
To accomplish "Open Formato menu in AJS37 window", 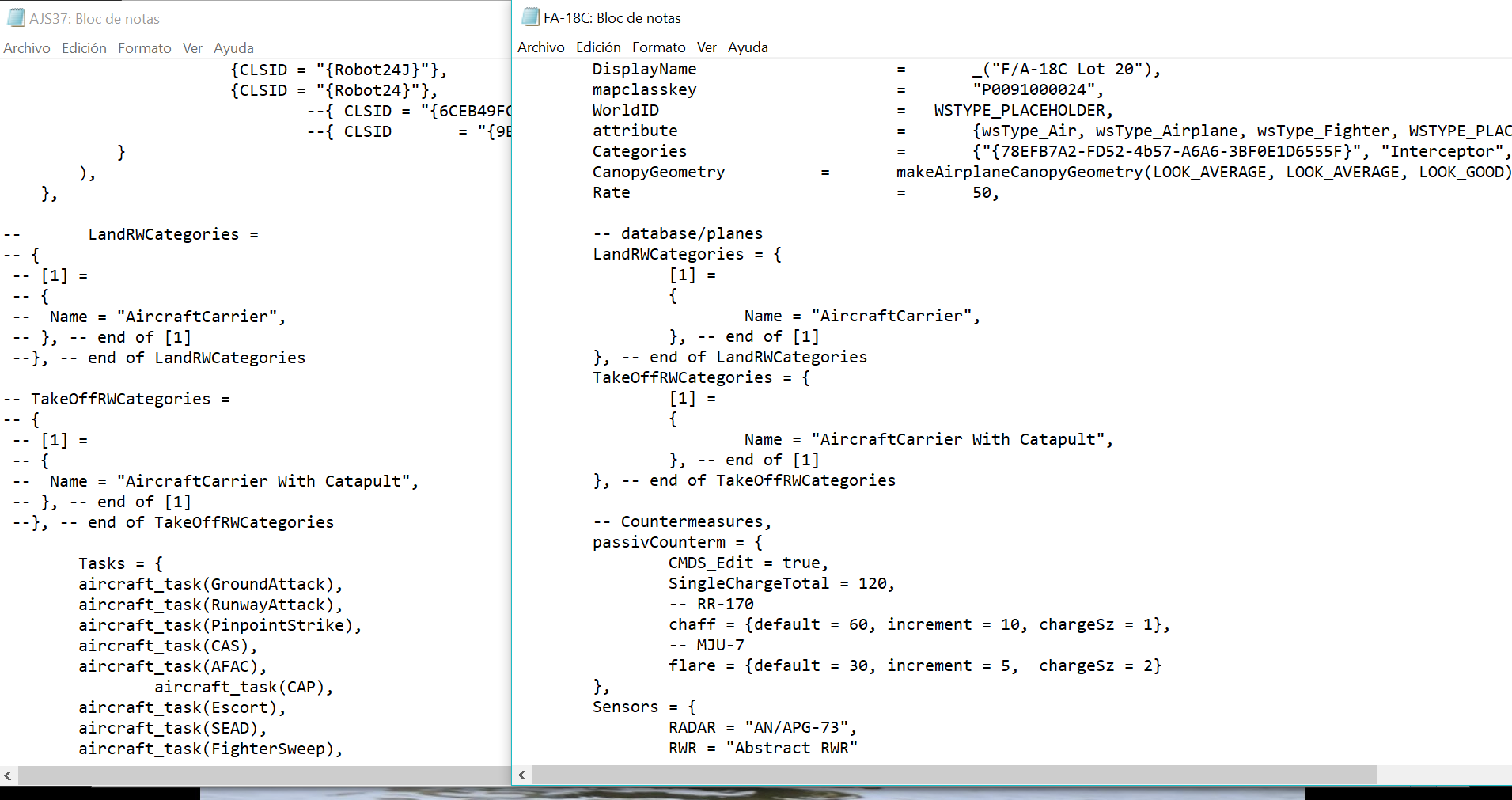I will coord(145,48).
